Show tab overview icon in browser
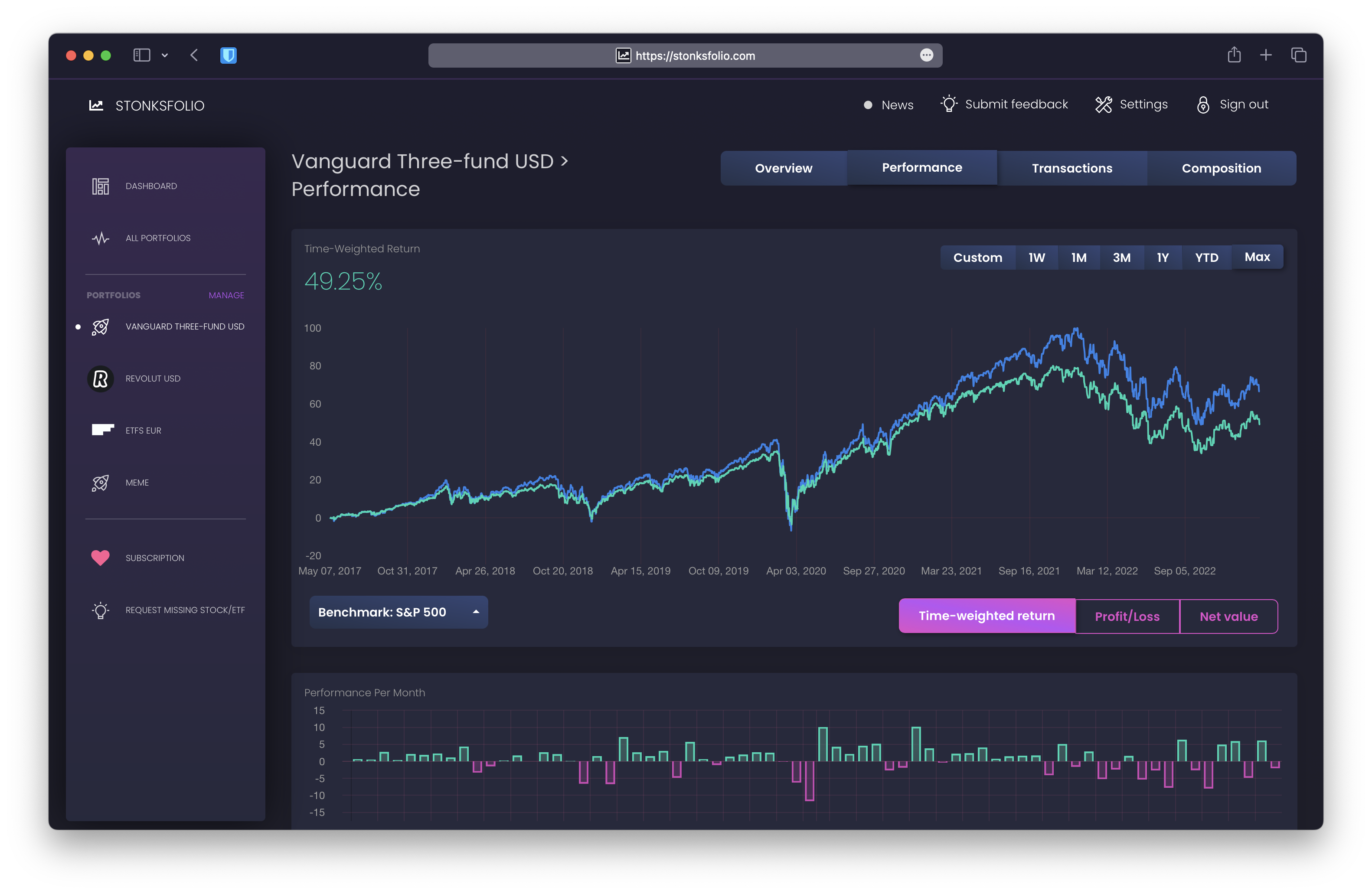1372x894 pixels. 1299,55
